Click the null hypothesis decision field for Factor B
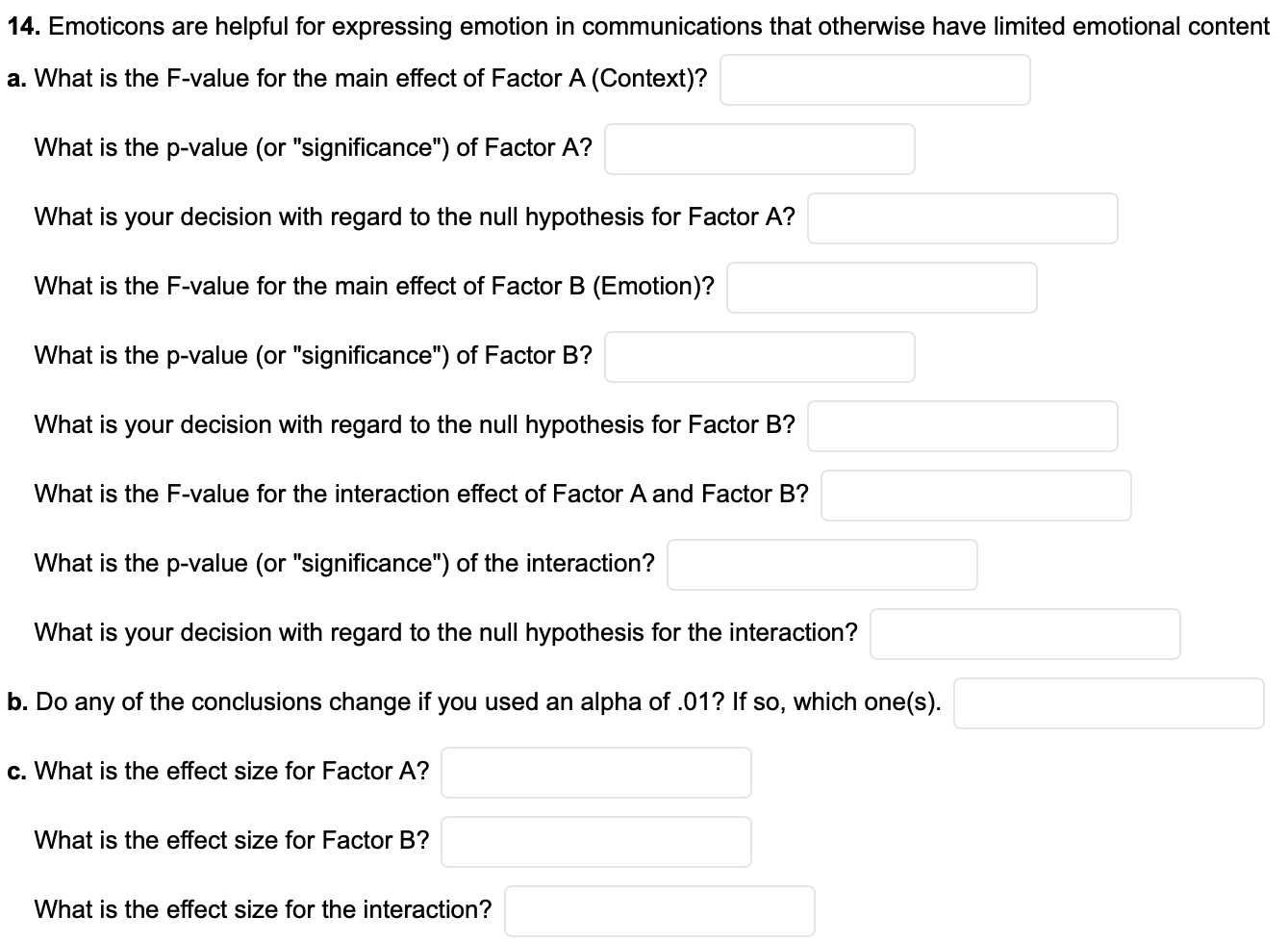 (963, 425)
